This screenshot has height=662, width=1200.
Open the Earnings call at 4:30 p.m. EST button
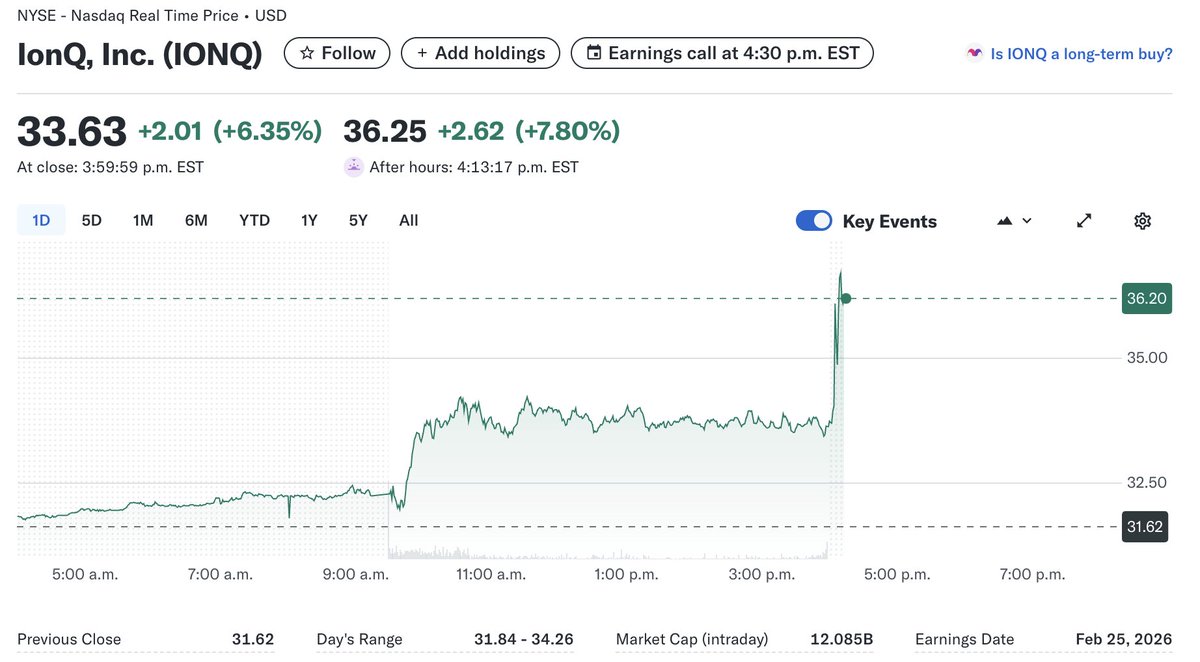point(722,53)
